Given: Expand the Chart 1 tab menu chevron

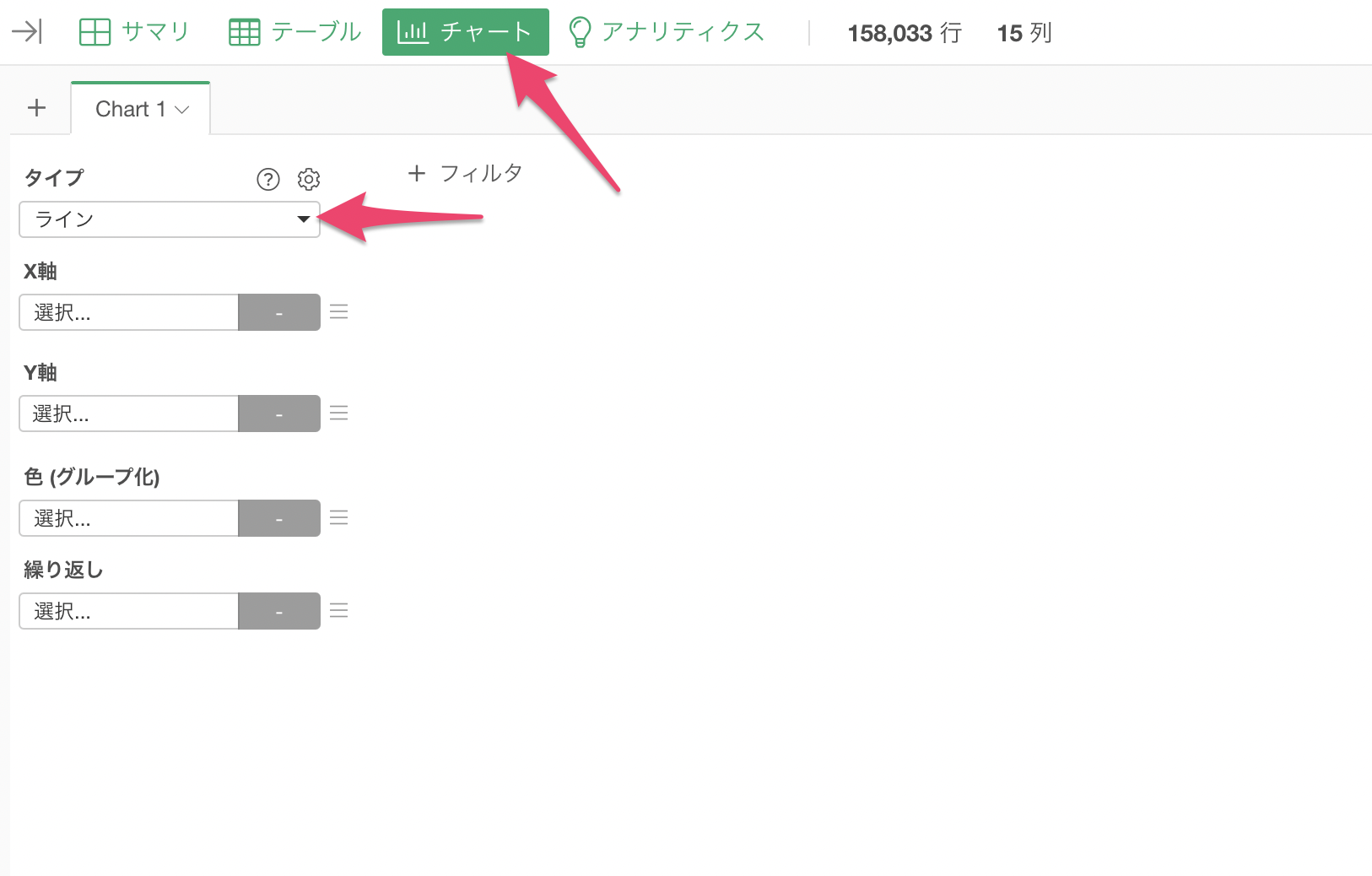Looking at the screenshot, I should click(181, 110).
